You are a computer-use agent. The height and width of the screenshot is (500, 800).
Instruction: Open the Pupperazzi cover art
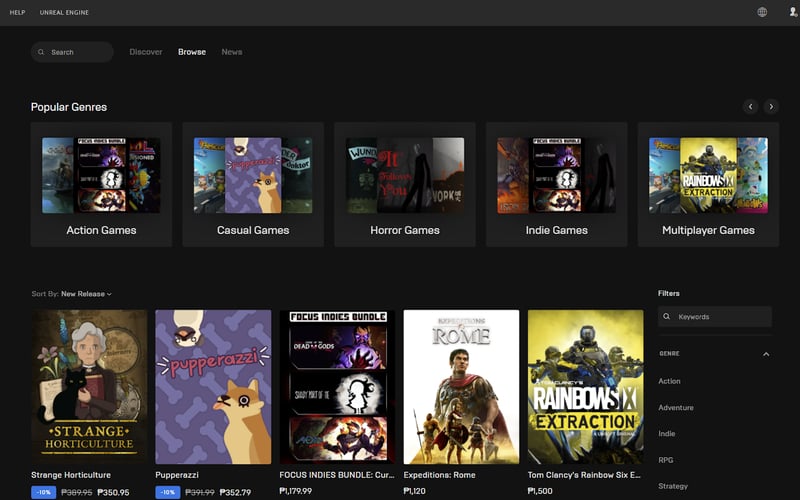[213, 387]
